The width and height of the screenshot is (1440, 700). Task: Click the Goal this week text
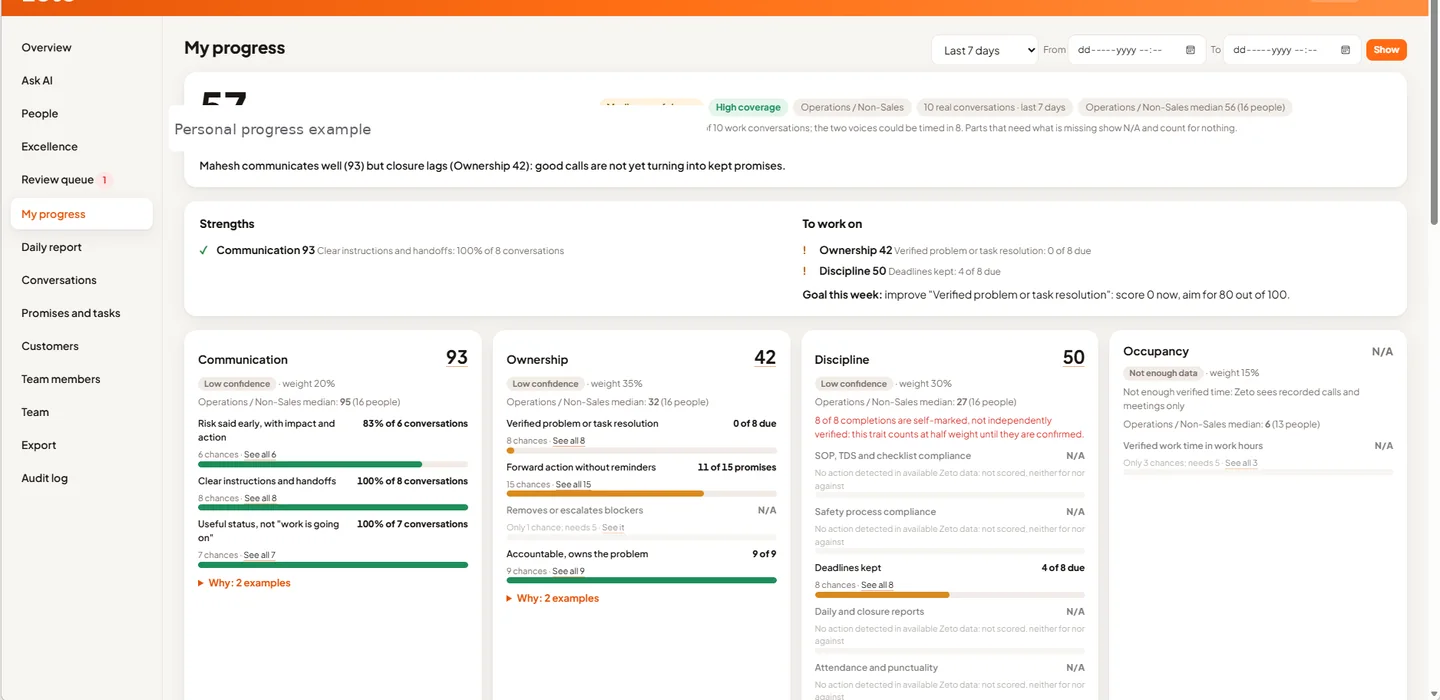[1045, 295]
